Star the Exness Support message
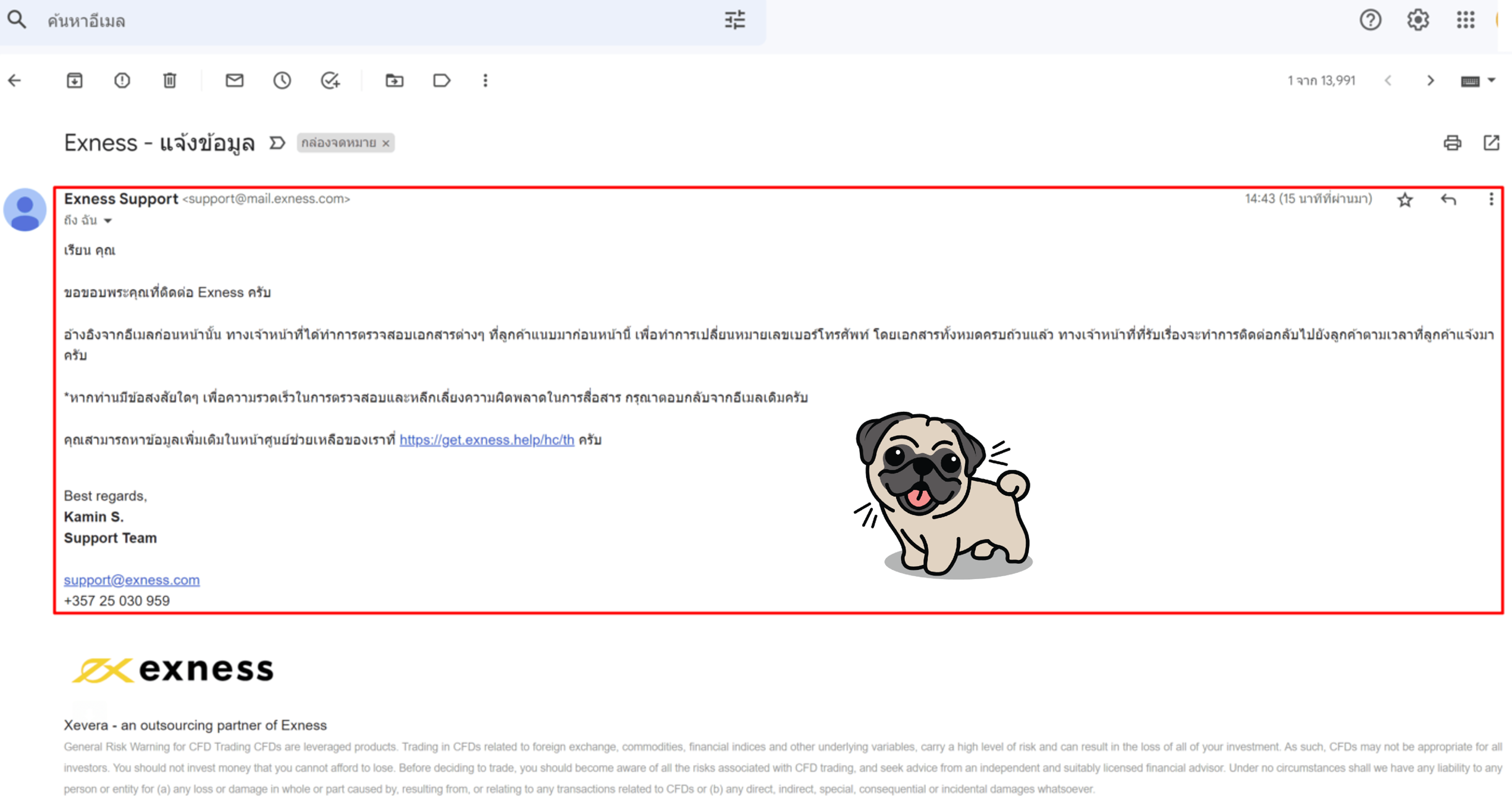1512x802 pixels. point(1405,199)
